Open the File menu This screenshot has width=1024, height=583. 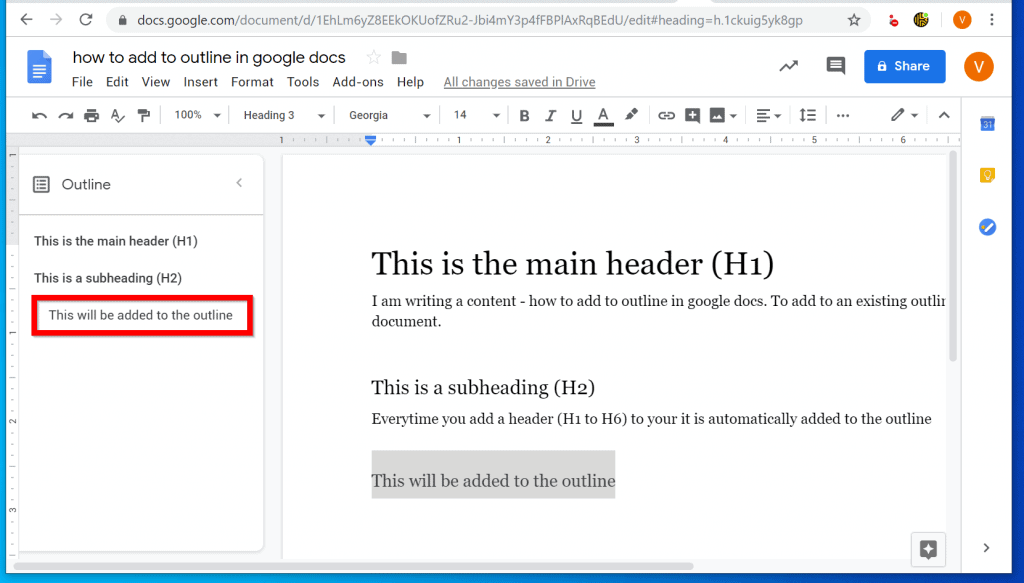click(82, 82)
